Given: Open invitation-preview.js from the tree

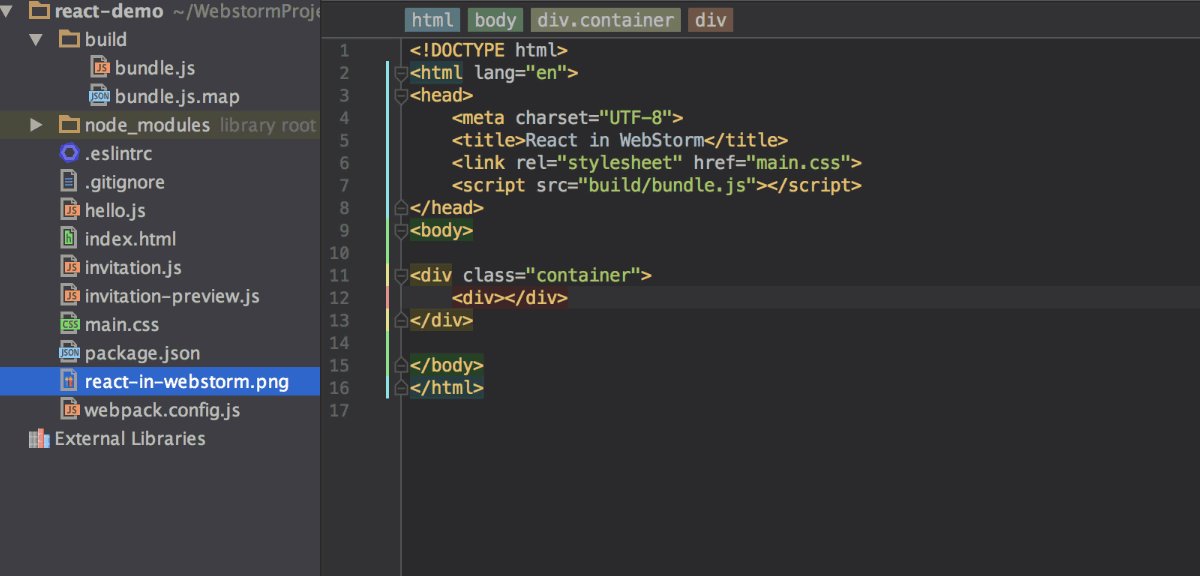Looking at the screenshot, I should point(172,296).
